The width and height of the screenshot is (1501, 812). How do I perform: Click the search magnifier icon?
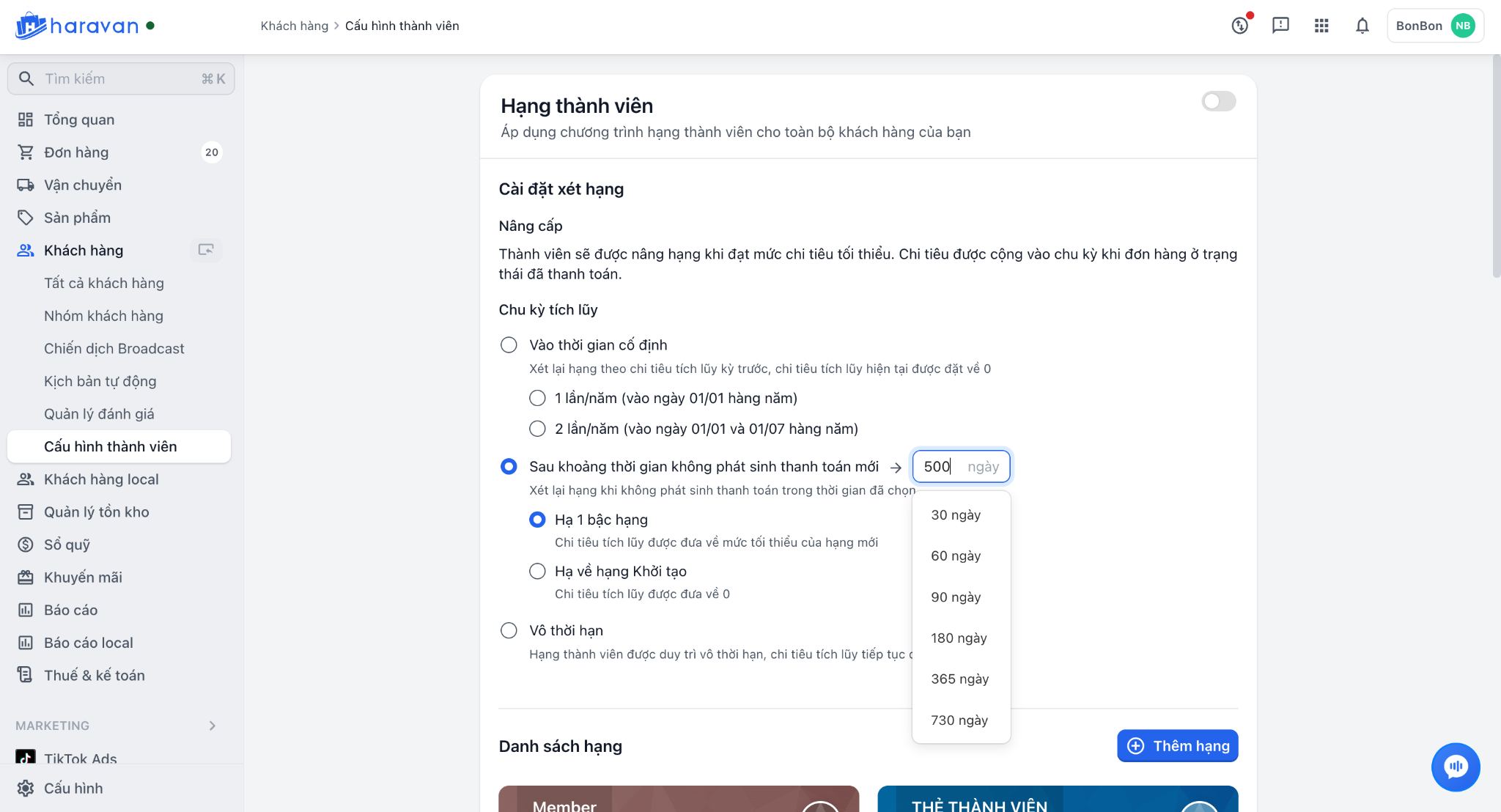(26, 78)
